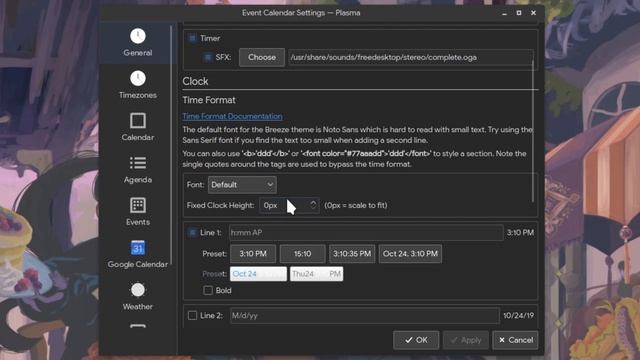Maximize the Event Calendar Settings window

pyautogui.click(x=519, y=13)
